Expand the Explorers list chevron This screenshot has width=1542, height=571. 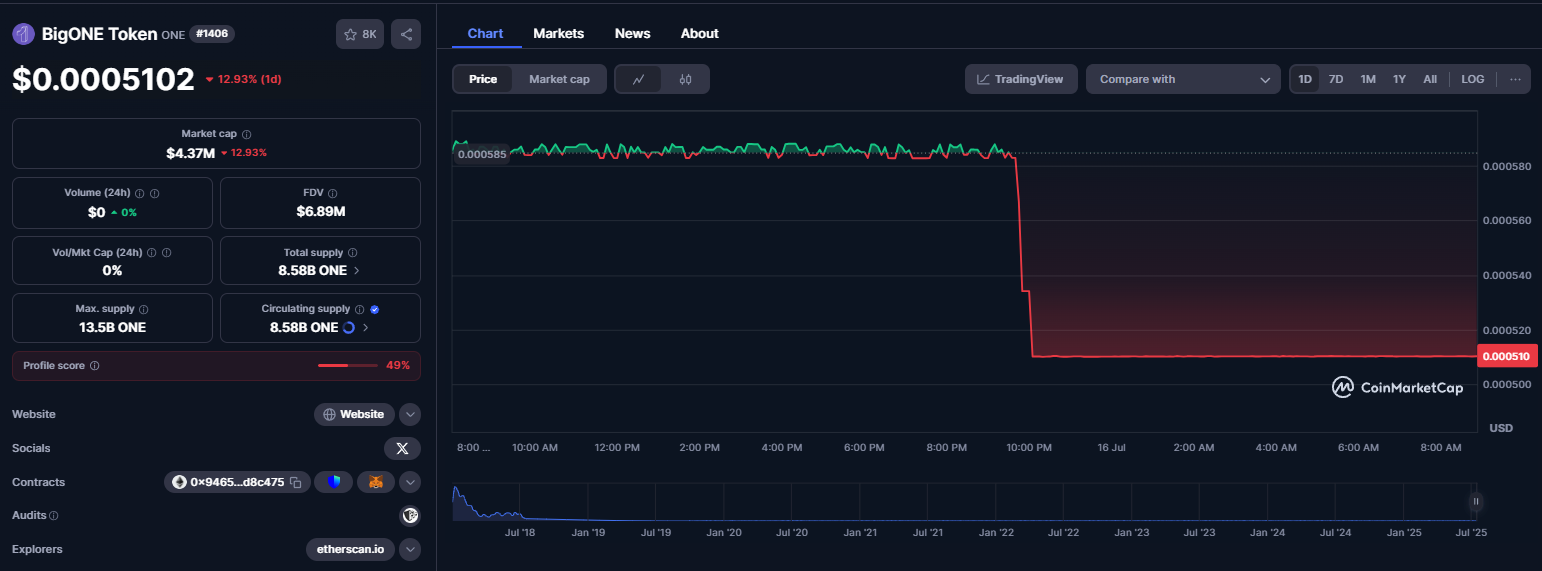(410, 549)
